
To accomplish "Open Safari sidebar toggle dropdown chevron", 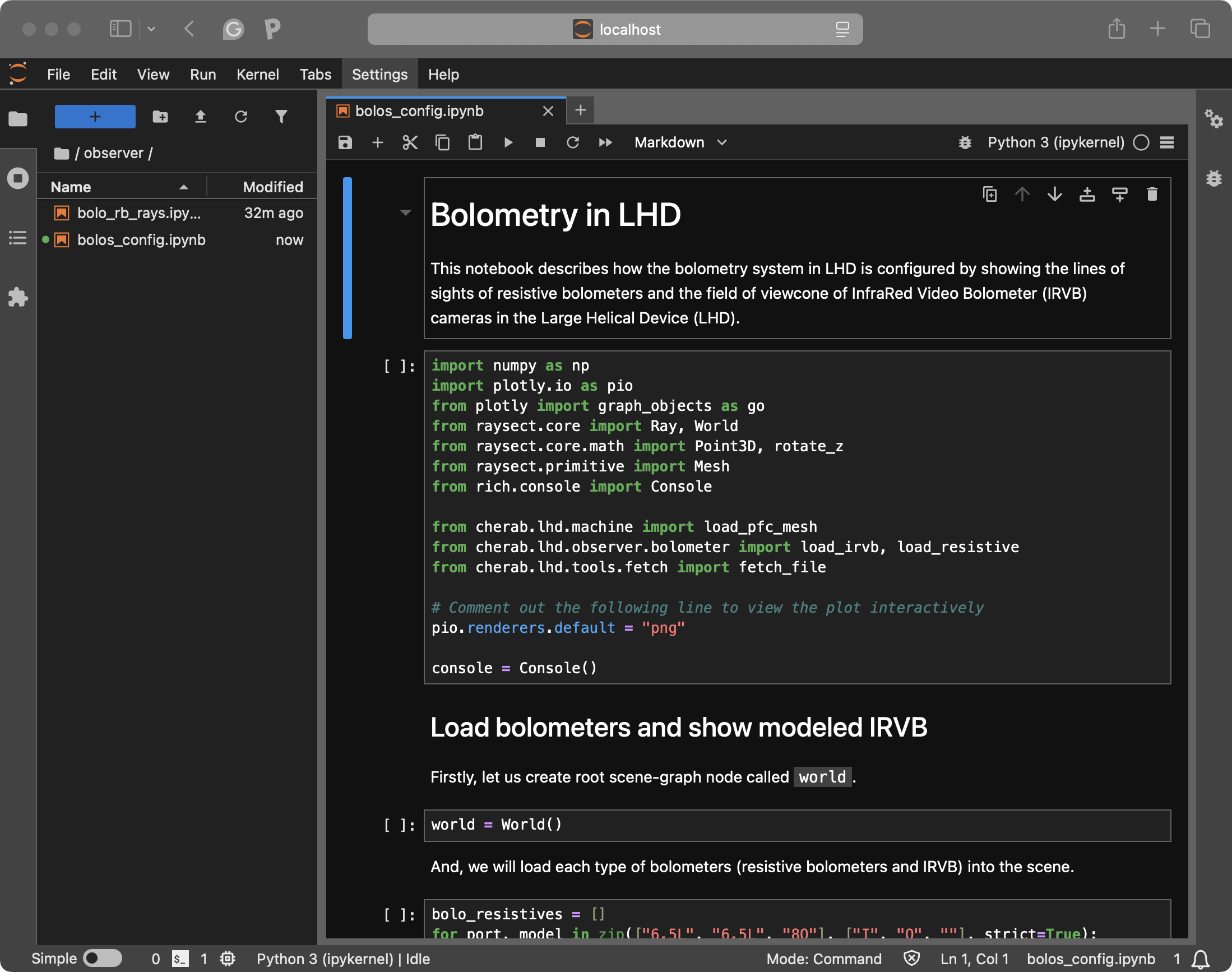I will pyautogui.click(x=151, y=29).
